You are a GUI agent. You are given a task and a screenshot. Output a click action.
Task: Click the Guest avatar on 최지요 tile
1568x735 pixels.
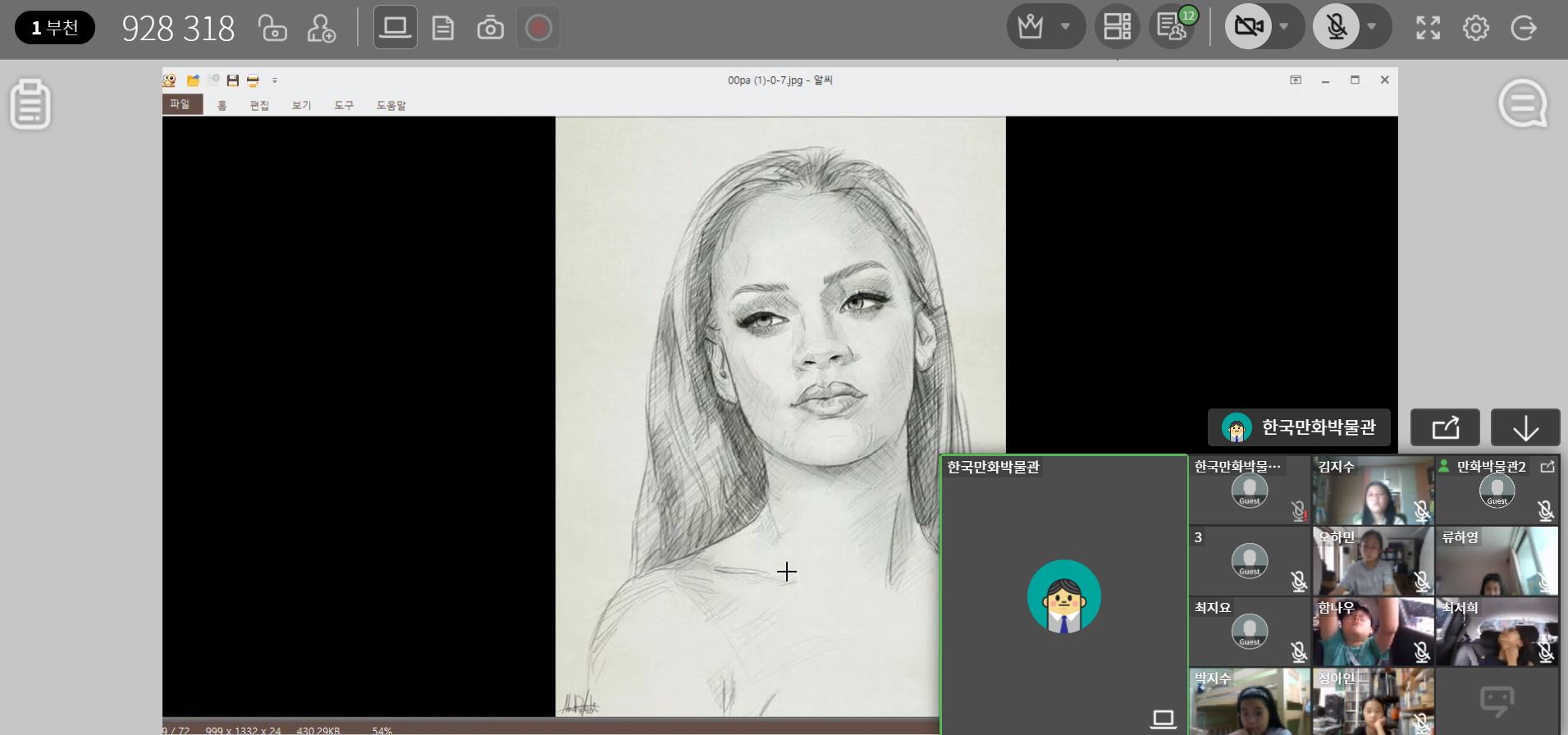click(1250, 632)
